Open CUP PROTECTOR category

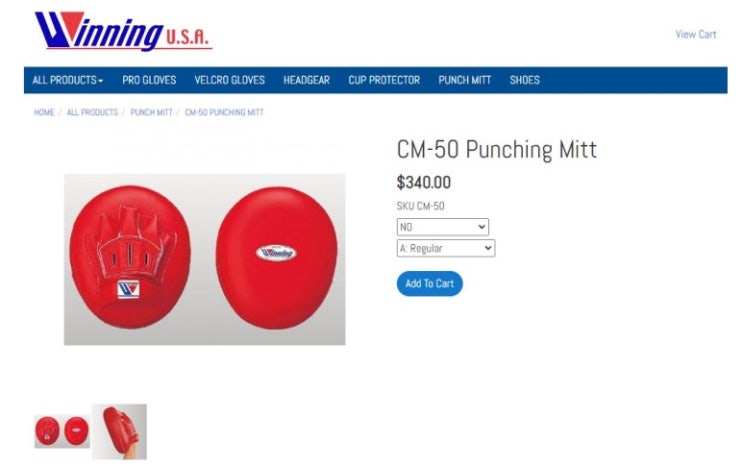[384, 80]
